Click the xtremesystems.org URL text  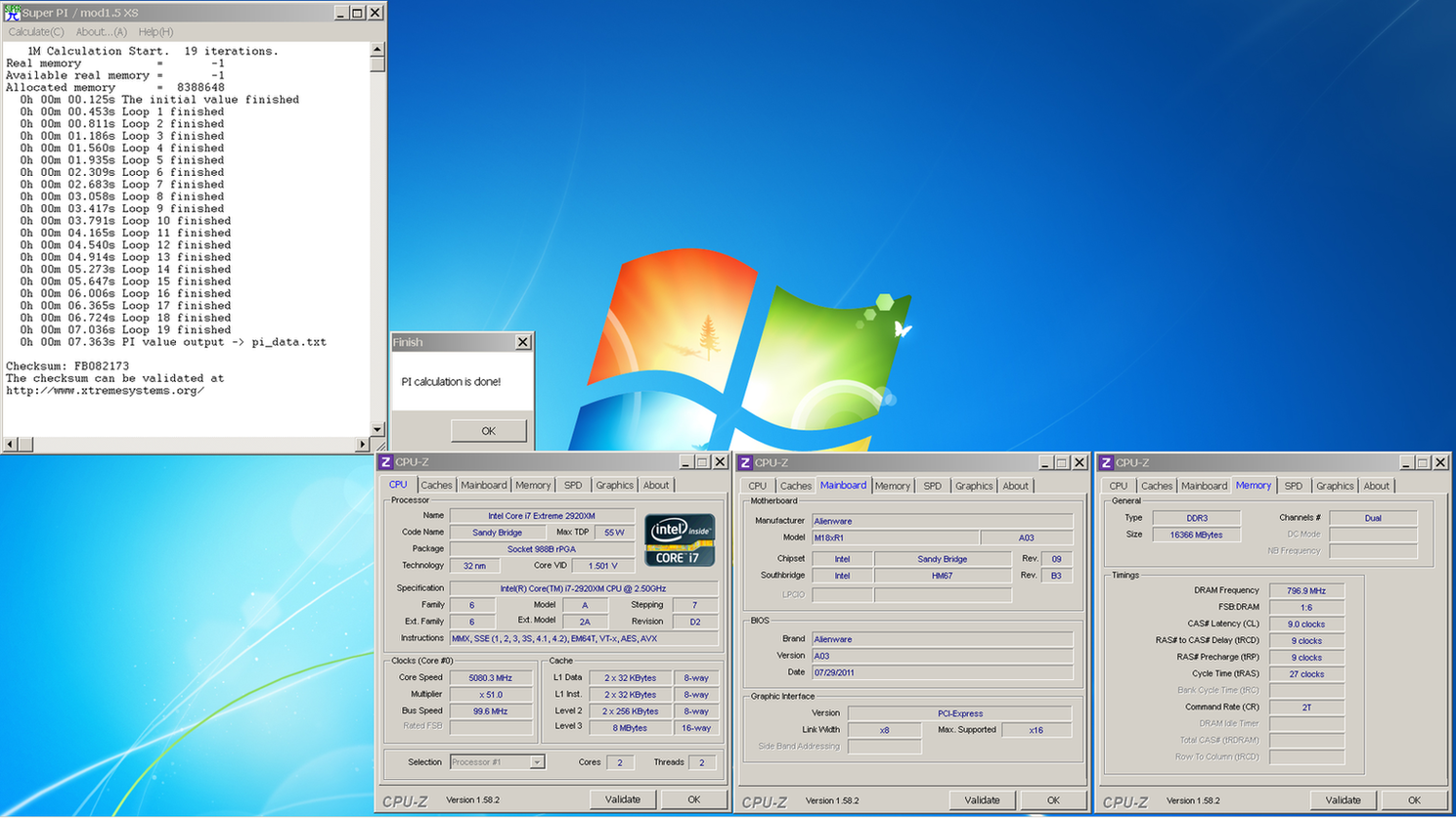click(x=105, y=391)
